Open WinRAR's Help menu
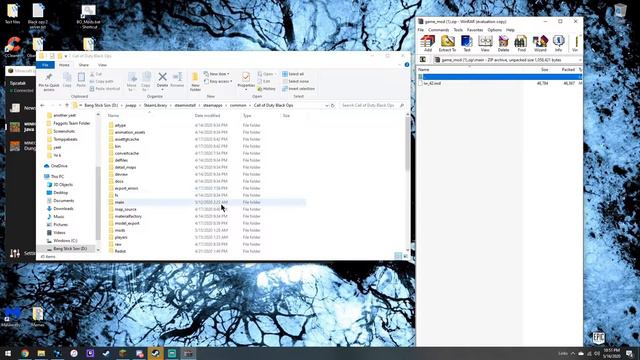The height and width of the screenshot is (360, 640). click(x=510, y=30)
